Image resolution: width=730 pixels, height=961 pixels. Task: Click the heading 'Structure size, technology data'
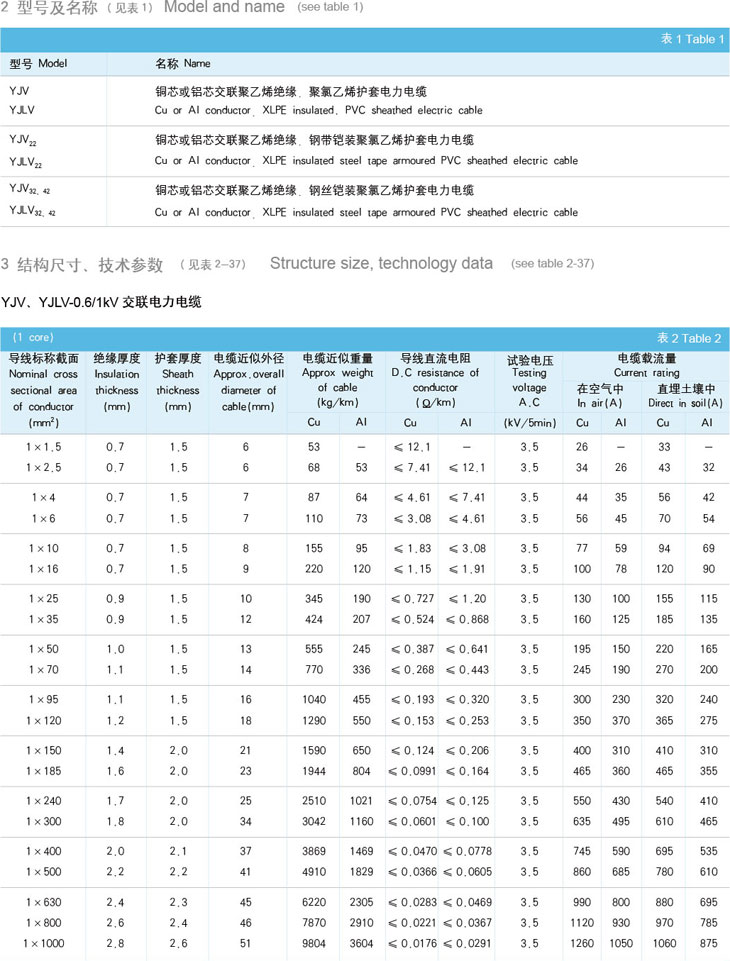click(x=381, y=264)
